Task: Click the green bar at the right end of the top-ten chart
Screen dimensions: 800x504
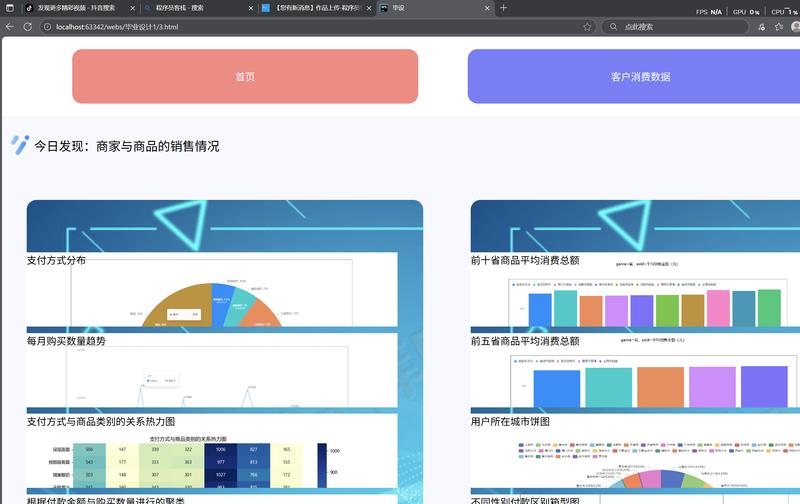Action: [769, 308]
